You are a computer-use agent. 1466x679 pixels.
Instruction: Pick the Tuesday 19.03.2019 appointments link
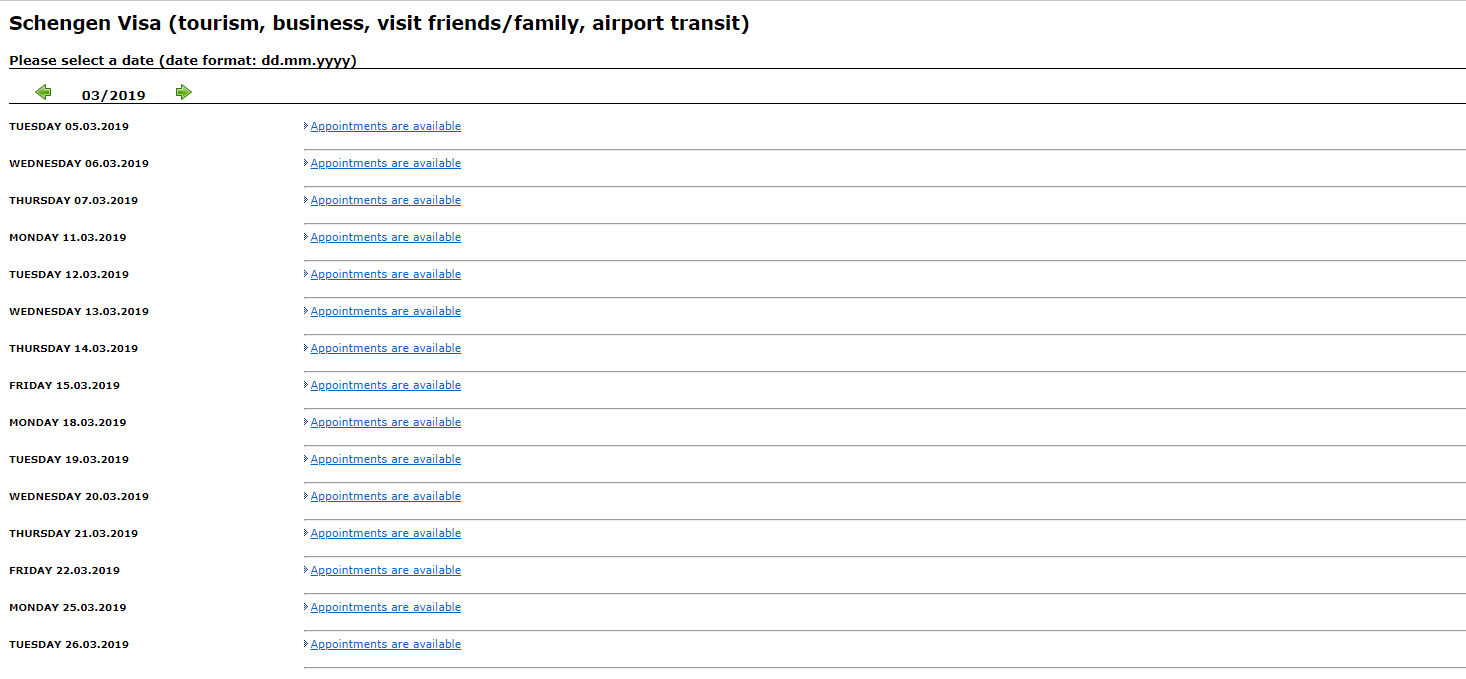point(386,459)
